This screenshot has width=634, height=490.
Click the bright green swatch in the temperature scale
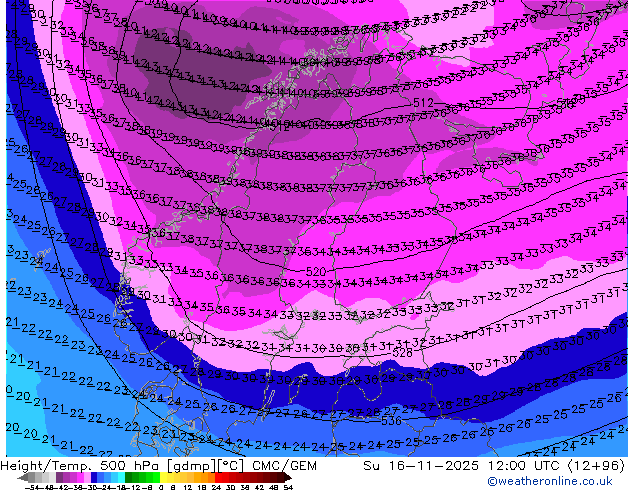click(156, 477)
